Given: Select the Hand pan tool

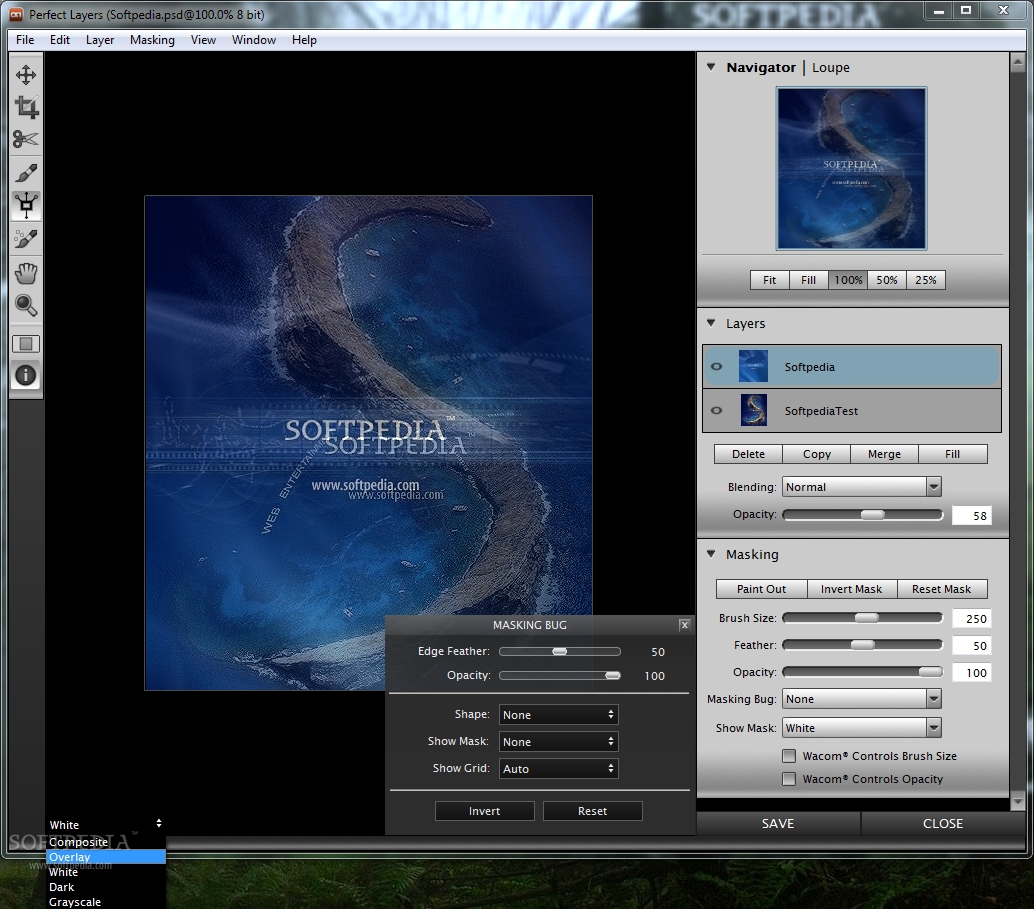Looking at the screenshot, I should pos(26,272).
